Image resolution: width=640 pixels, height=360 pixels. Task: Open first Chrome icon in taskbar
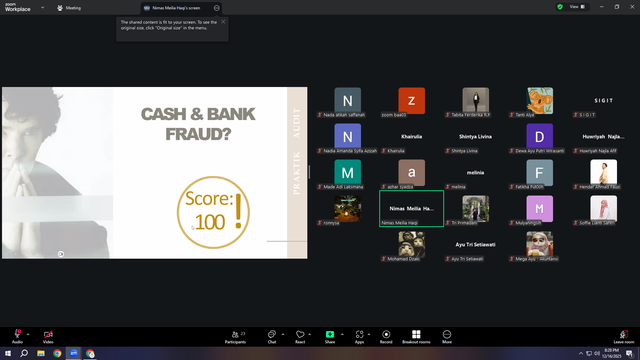coord(57,353)
